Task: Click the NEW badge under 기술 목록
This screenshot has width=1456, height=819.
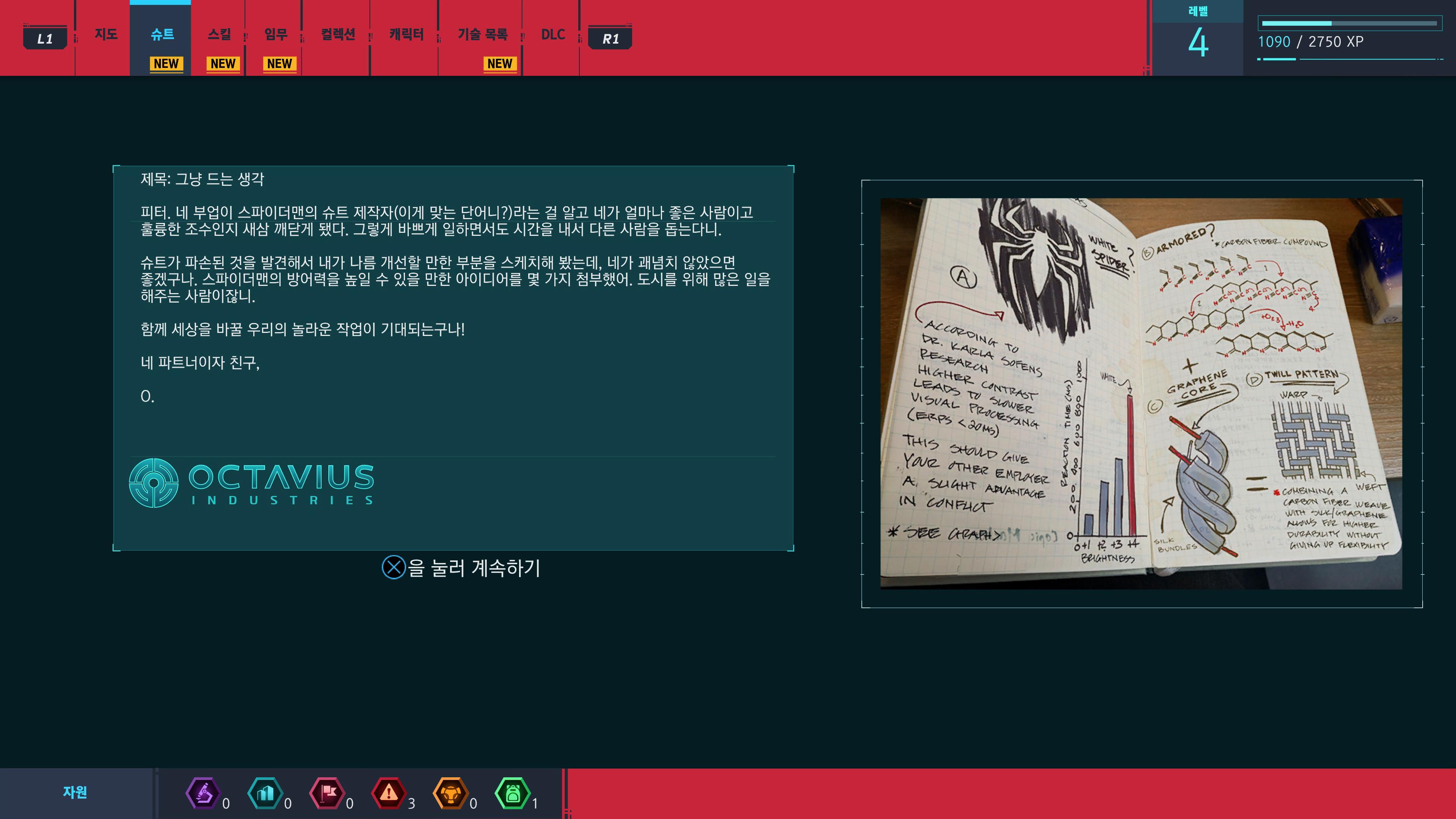Action: [500, 64]
